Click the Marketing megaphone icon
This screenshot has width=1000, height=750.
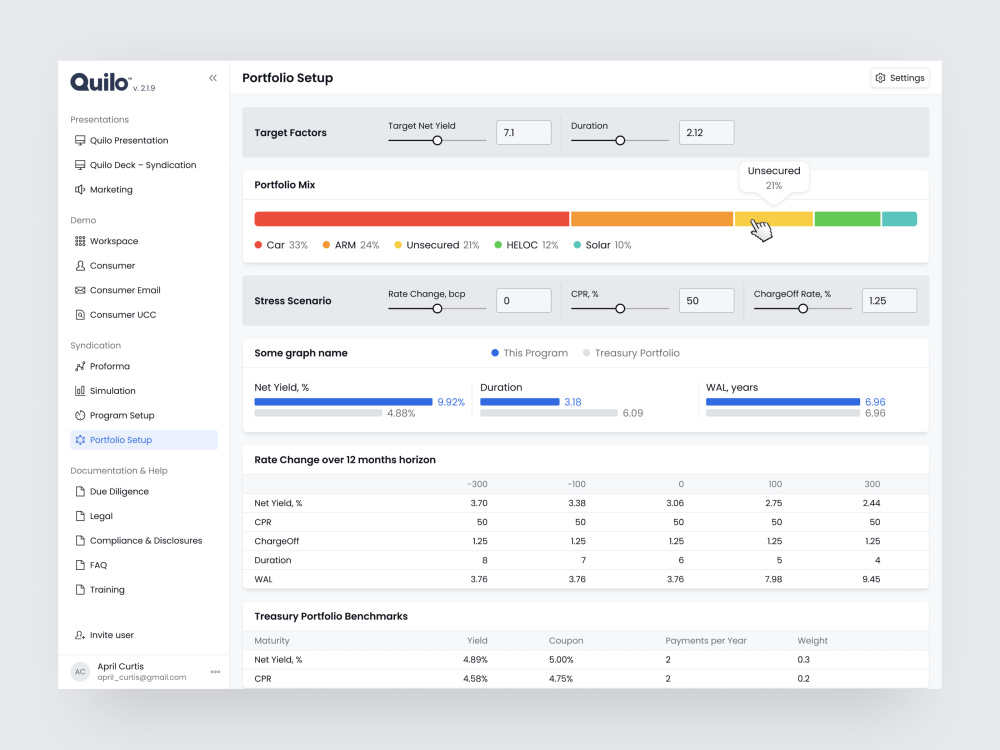pos(80,189)
